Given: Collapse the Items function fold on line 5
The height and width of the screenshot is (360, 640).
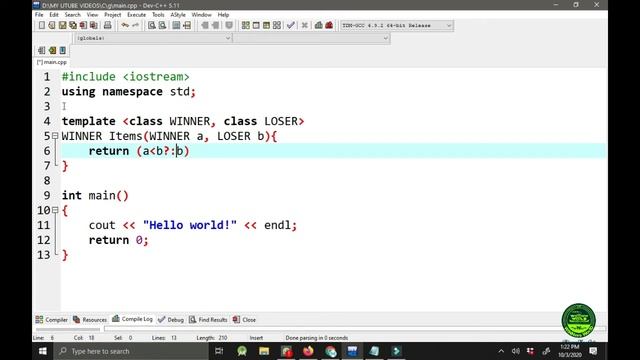Looking at the screenshot, I should point(55,136).
